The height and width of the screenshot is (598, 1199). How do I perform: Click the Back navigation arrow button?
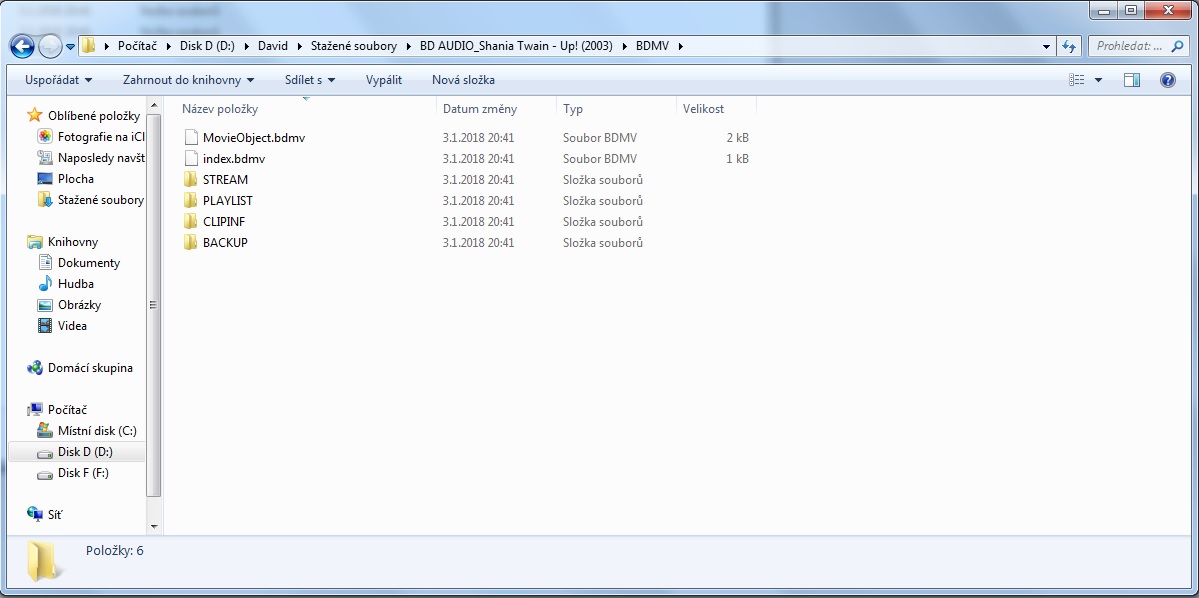coord(22,46)
